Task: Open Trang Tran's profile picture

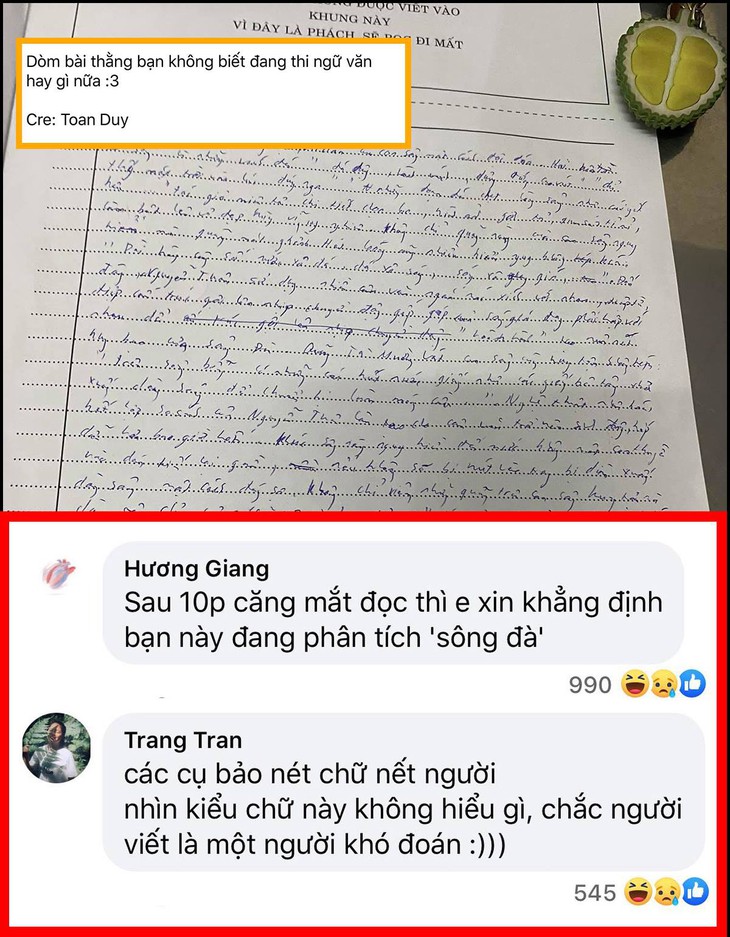Action: point(56,747)
